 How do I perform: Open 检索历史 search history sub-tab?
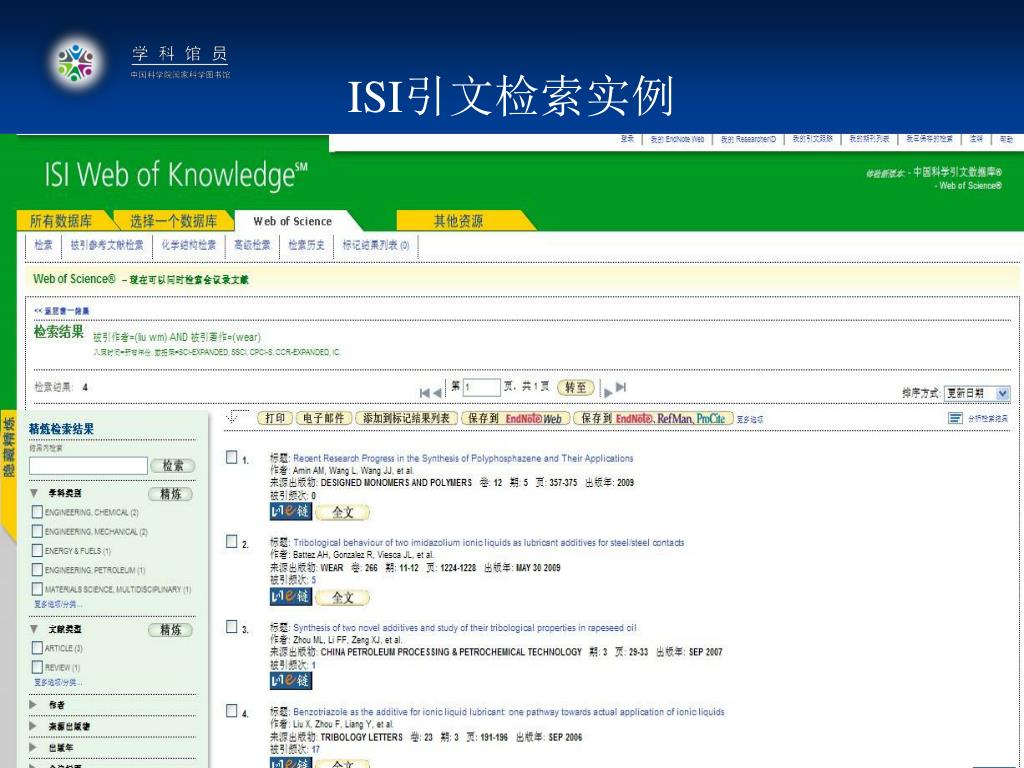pyautogui.click(x=306, y=245)
